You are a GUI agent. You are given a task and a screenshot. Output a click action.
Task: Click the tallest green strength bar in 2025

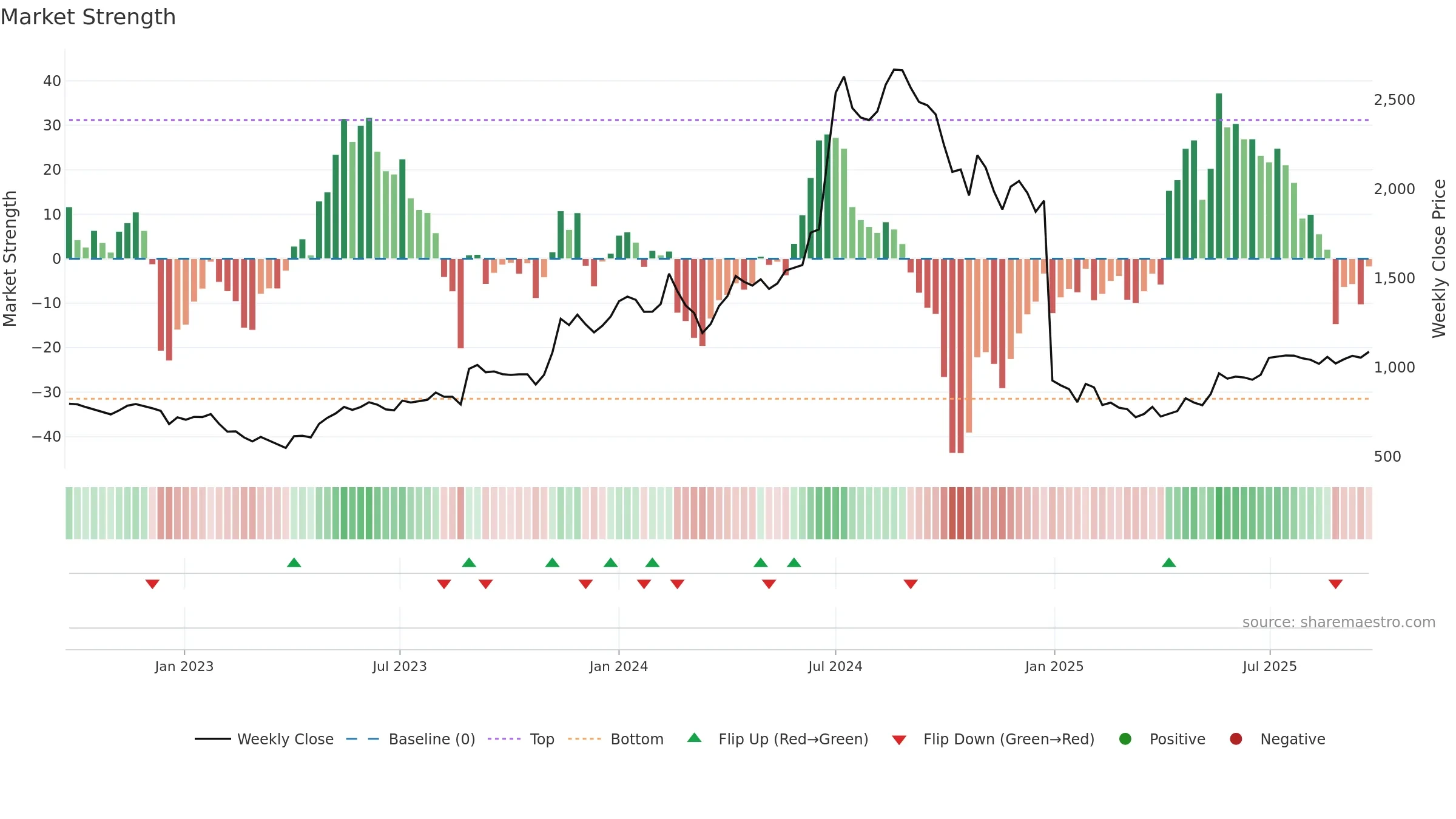pyautogui.click(x=1219, y=176)
